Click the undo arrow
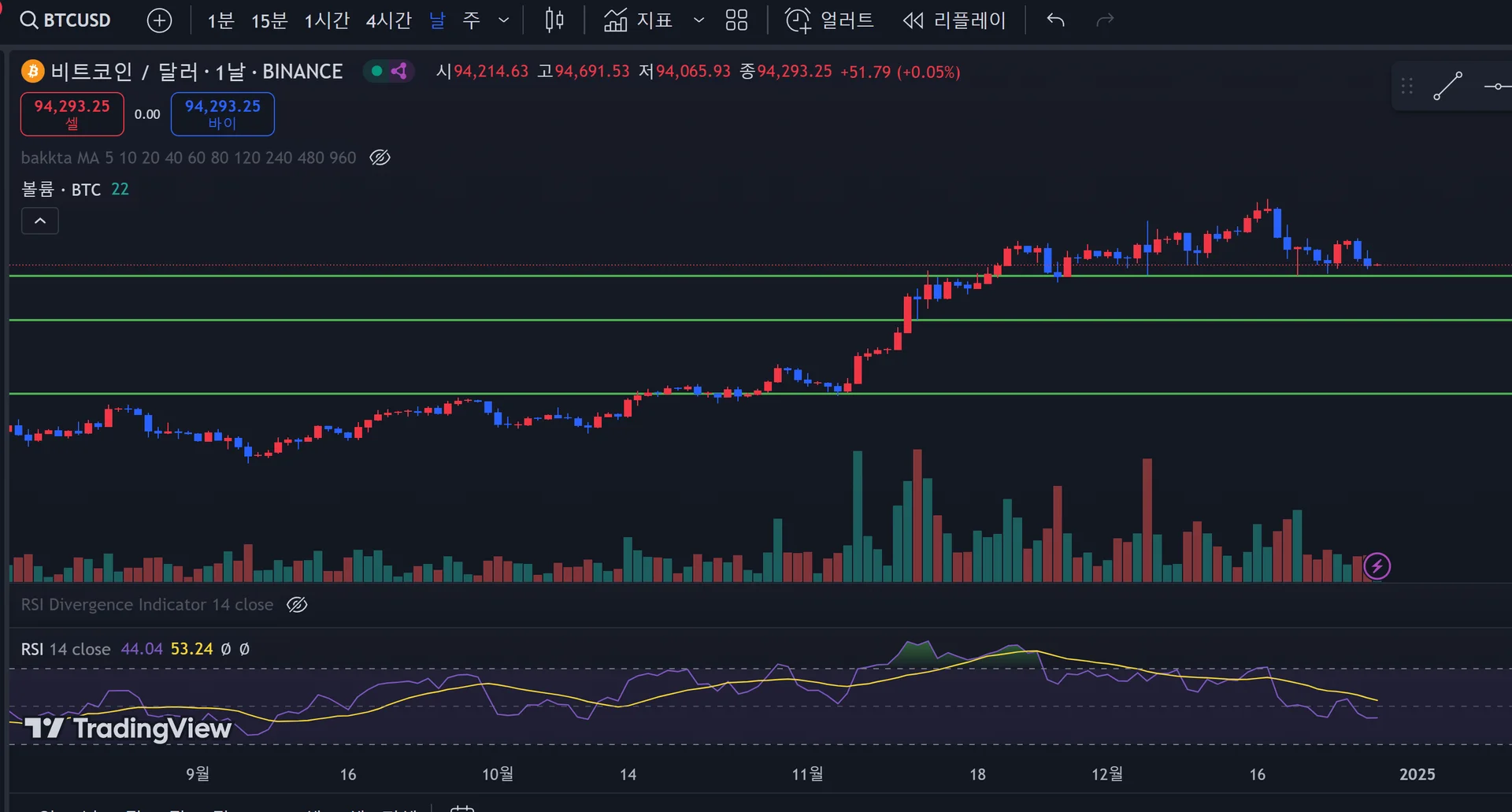 pyautogui.click(x=1056, y=20)
